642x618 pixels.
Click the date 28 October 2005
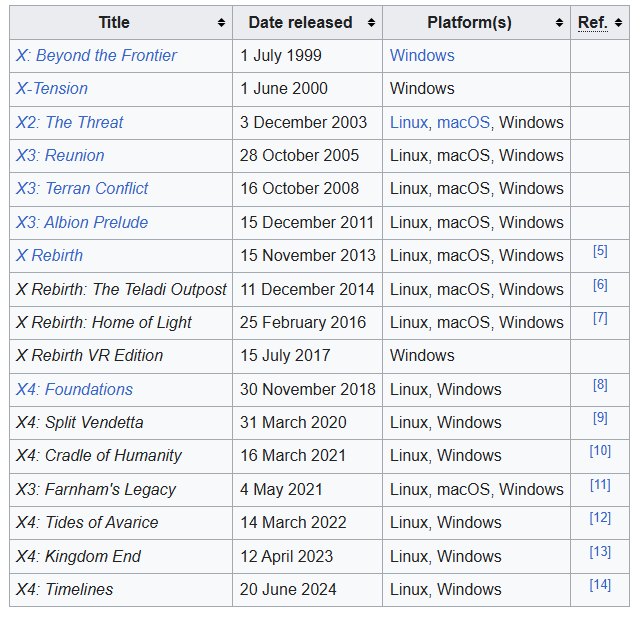click(x=299, y=156)
